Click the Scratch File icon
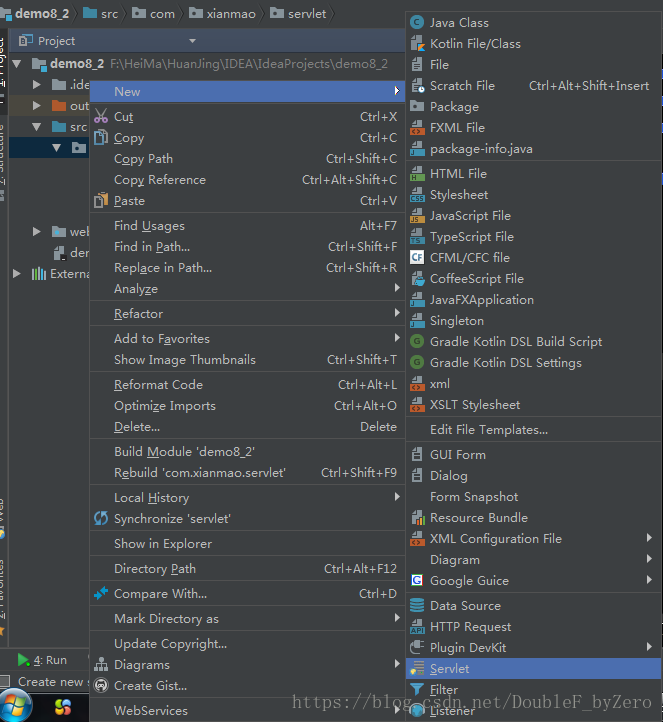The height and width of the screenshot is (722, 663). pos(417,86)
